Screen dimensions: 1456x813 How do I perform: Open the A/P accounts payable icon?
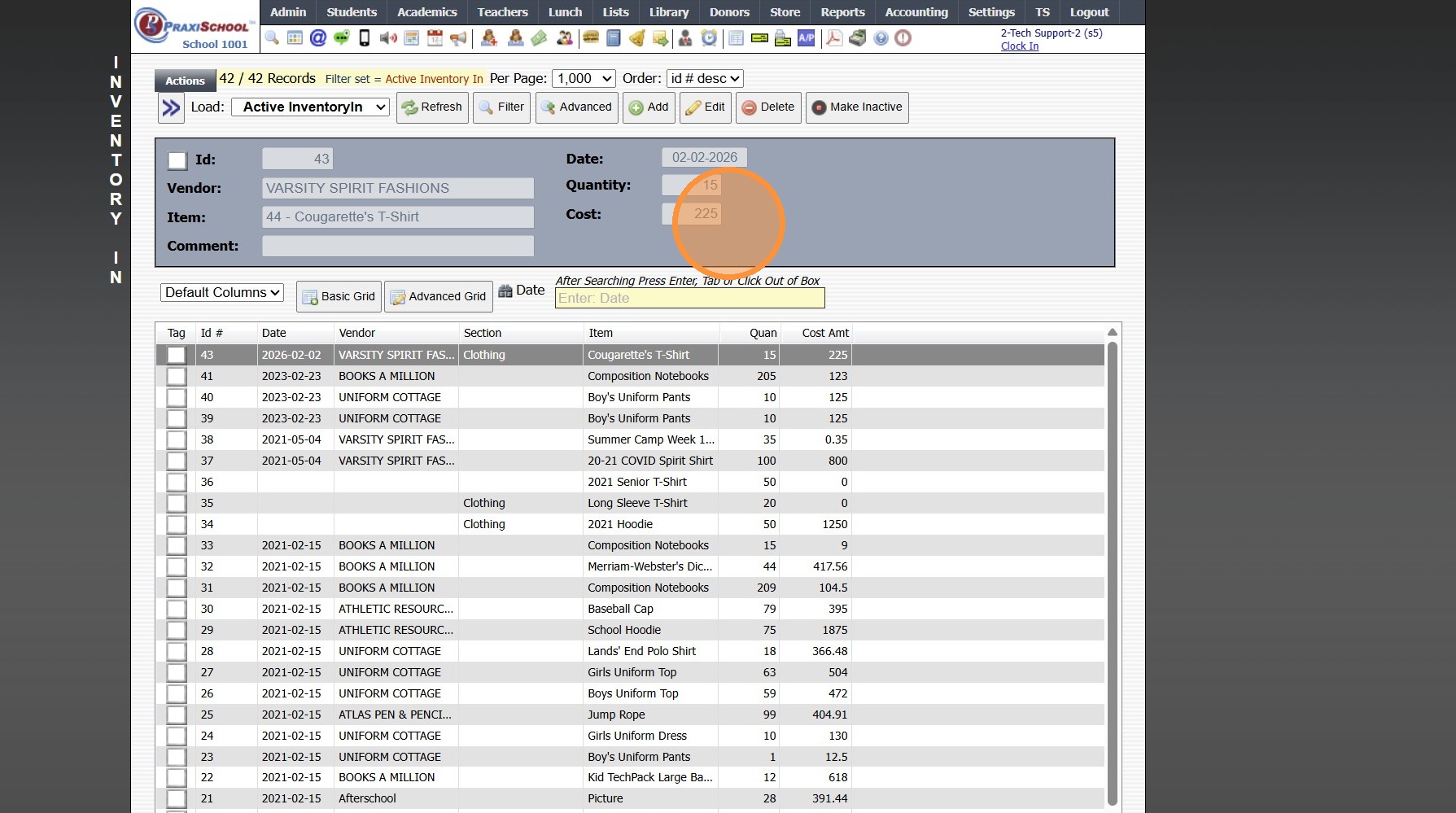806,38
